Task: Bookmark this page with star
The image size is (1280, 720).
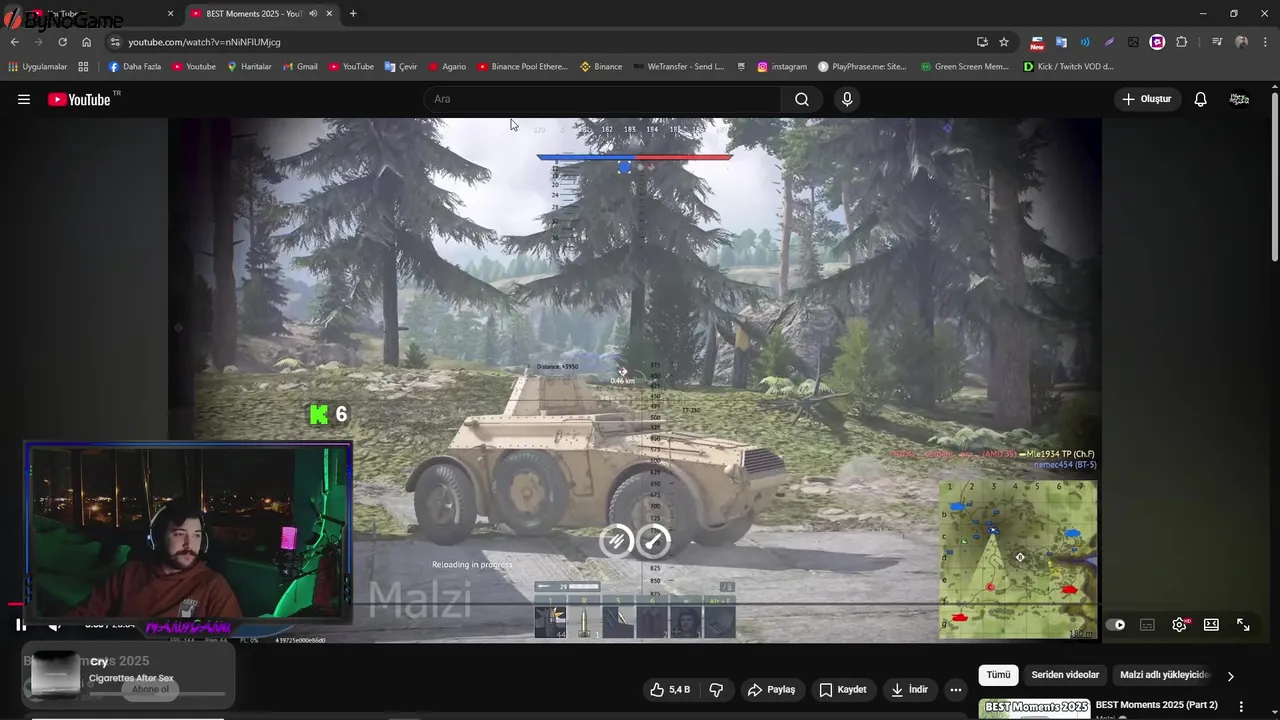Action: point(1004,42)
